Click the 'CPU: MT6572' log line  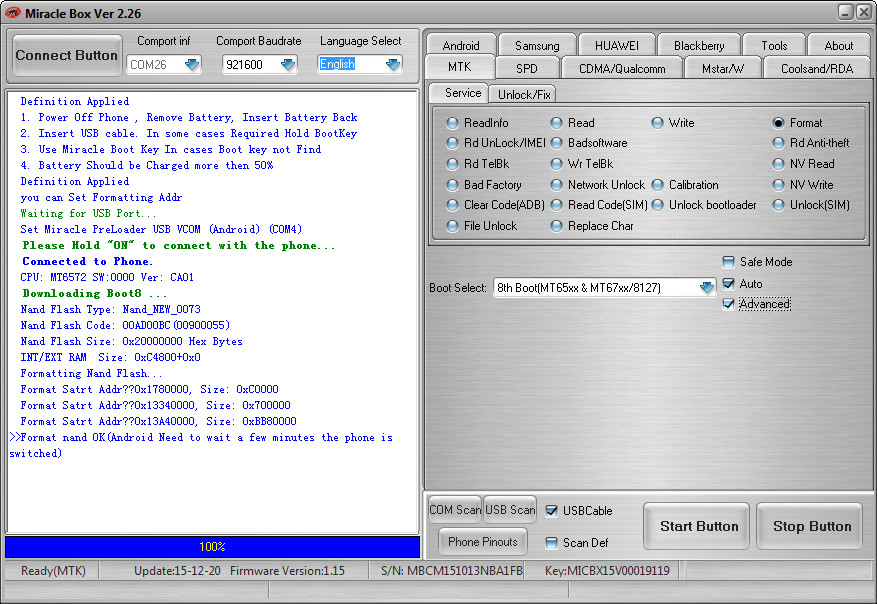click(107, 277)
